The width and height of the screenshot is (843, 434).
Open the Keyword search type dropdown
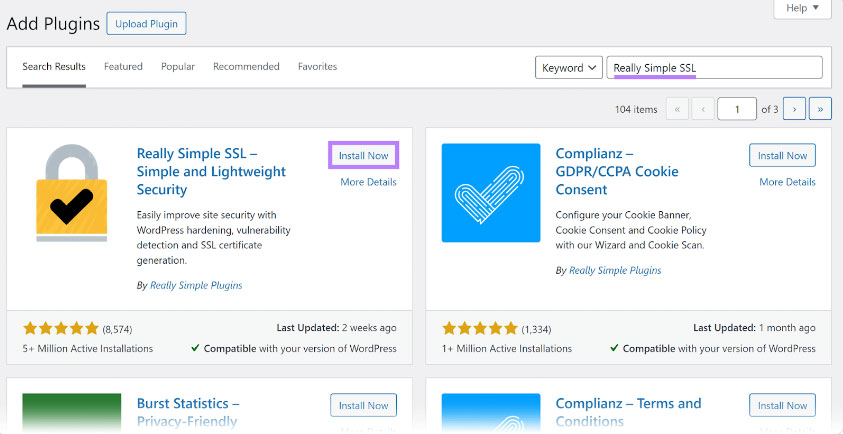(x=569, y=68)
